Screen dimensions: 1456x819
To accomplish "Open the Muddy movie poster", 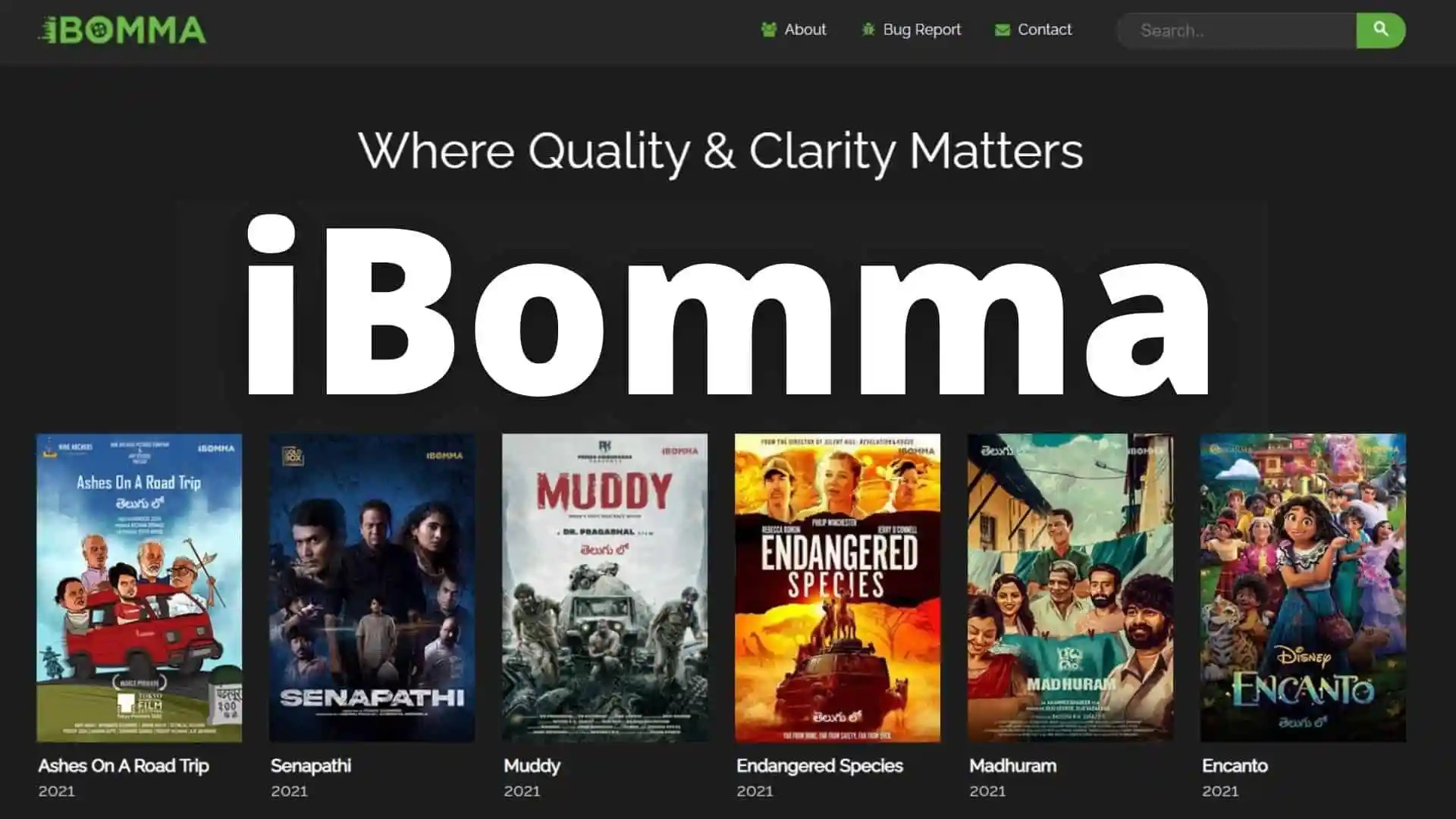I will coord(604,588).
